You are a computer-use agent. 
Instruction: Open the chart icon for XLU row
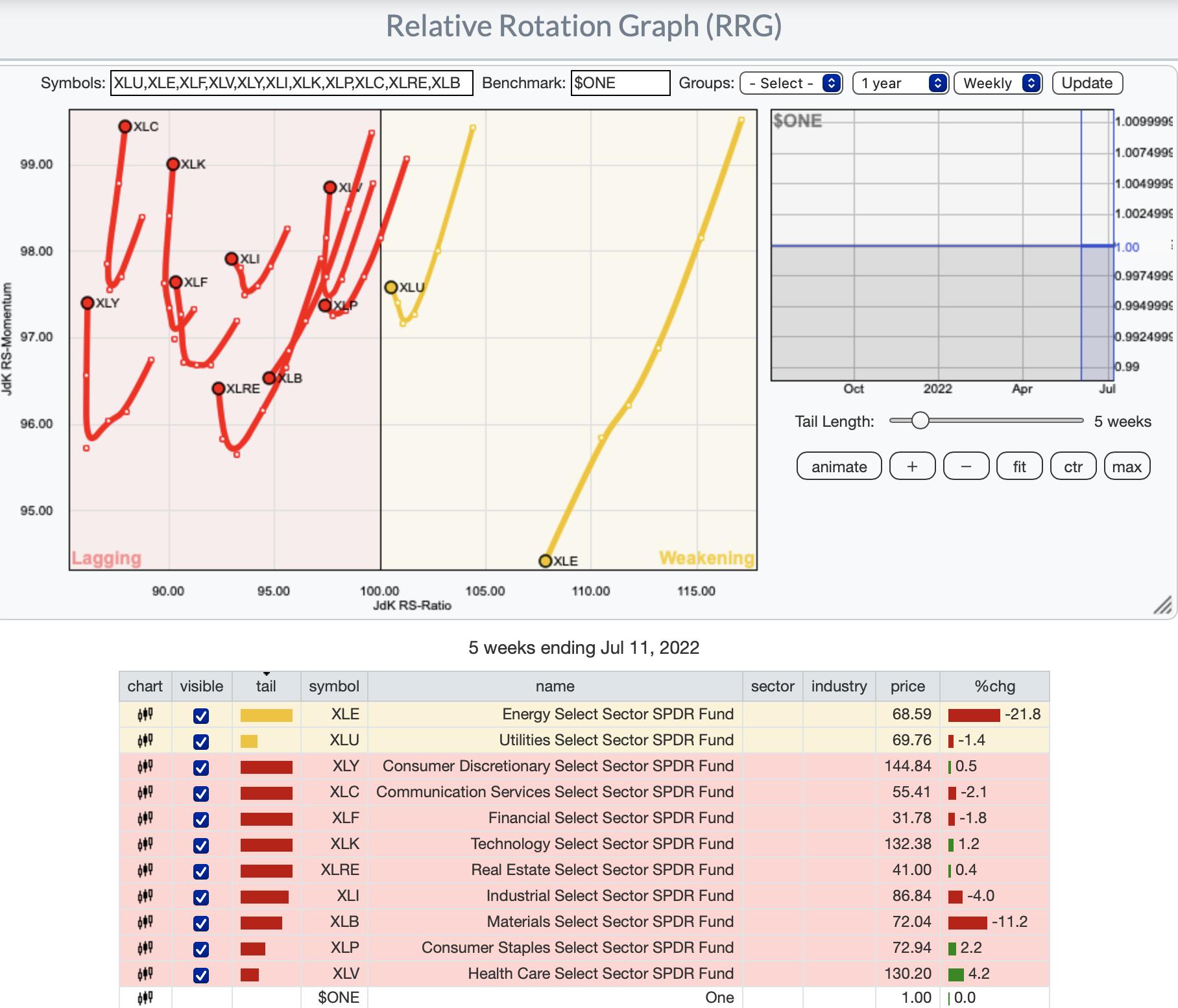coord(145,741)
